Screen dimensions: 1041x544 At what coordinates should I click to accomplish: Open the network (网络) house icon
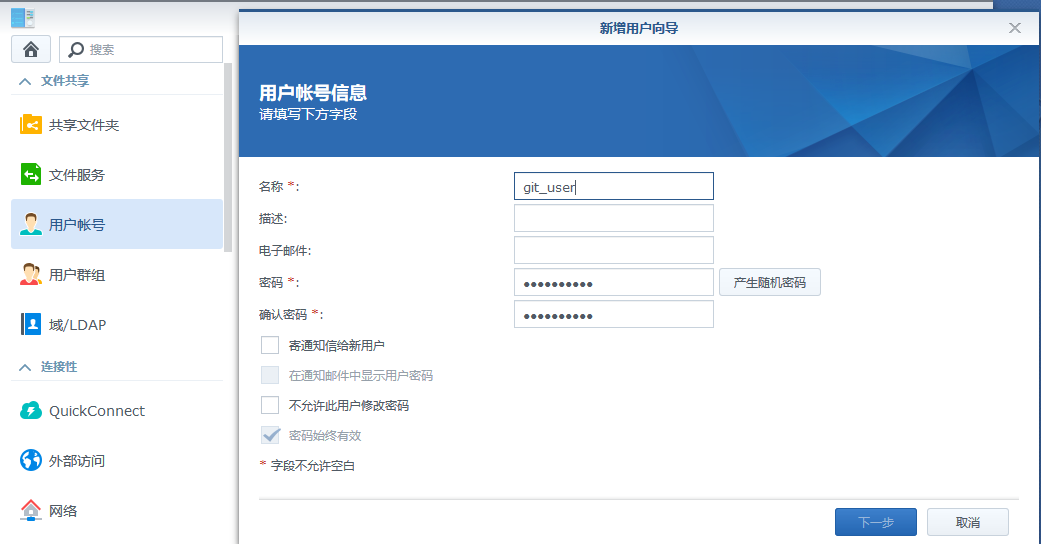(31, 510)
